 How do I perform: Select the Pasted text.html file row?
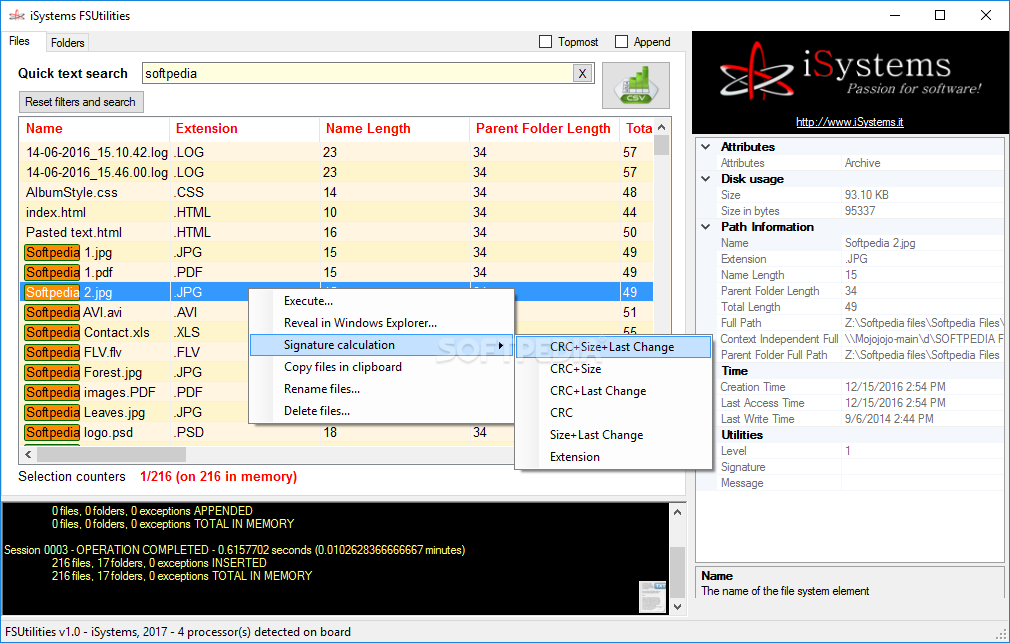pyautogui.click(x=337, y=233)
